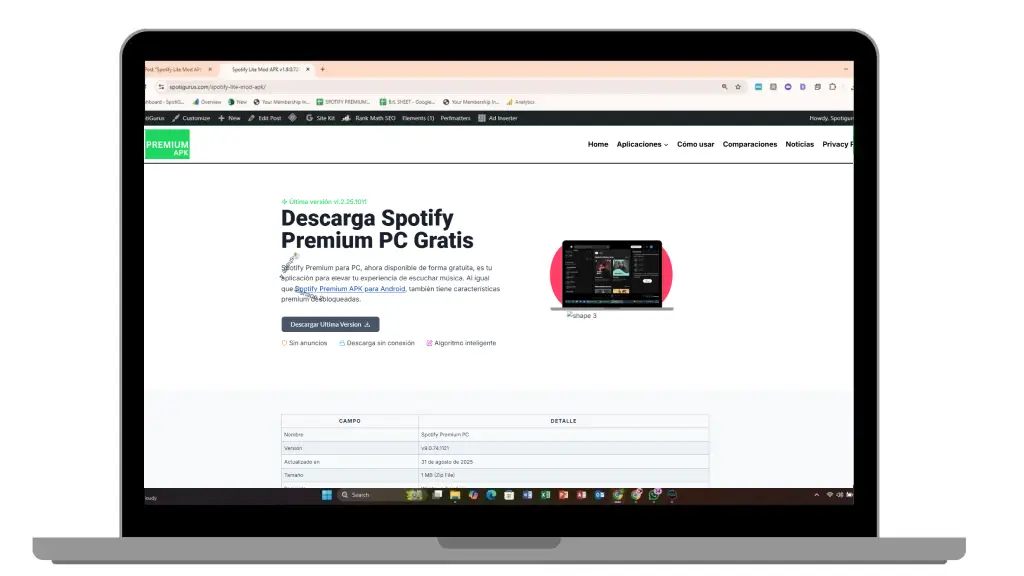
Task: Open a new browser tab with plus button
Action: [x=322, y=69]
